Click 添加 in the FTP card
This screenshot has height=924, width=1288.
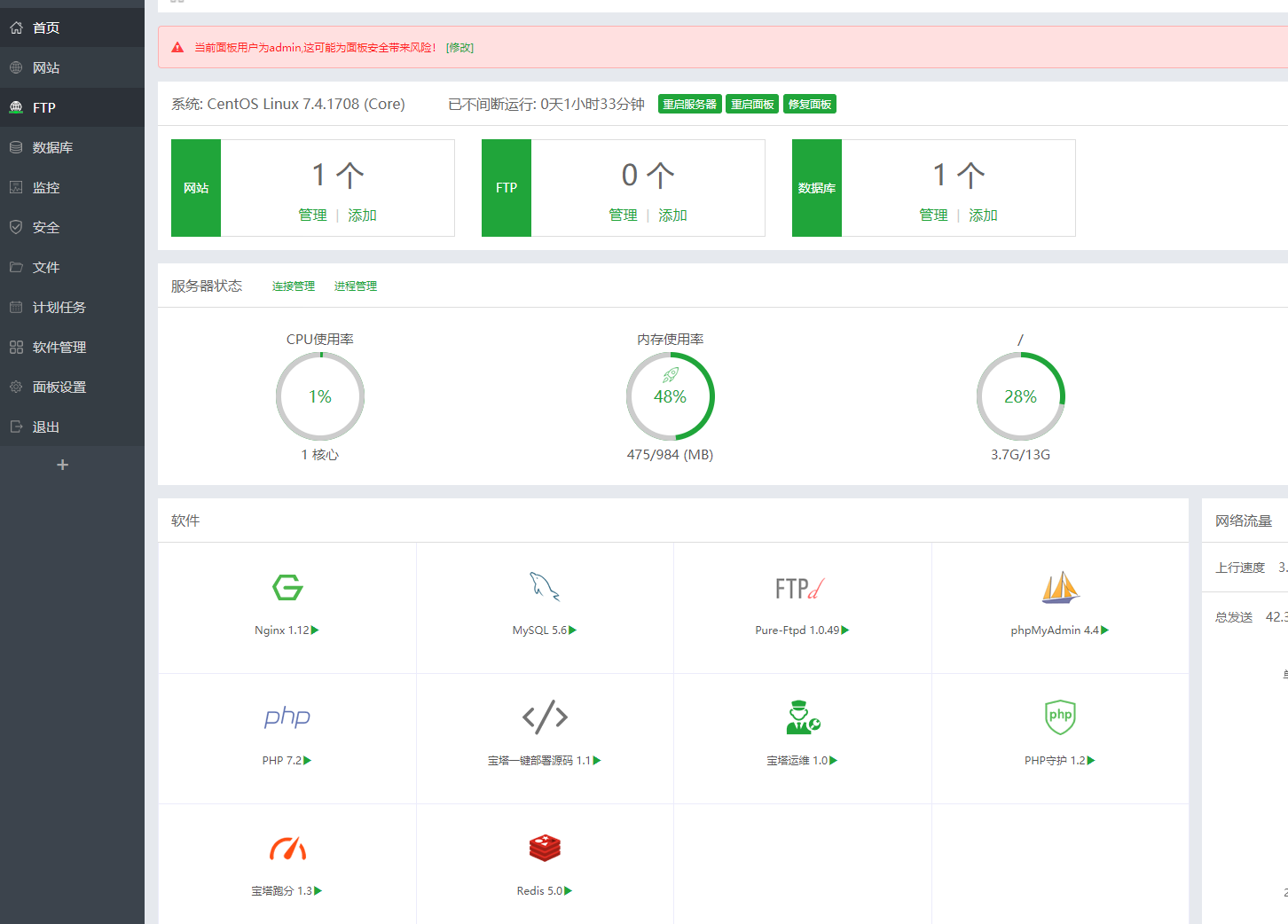(x=672, y=215)
